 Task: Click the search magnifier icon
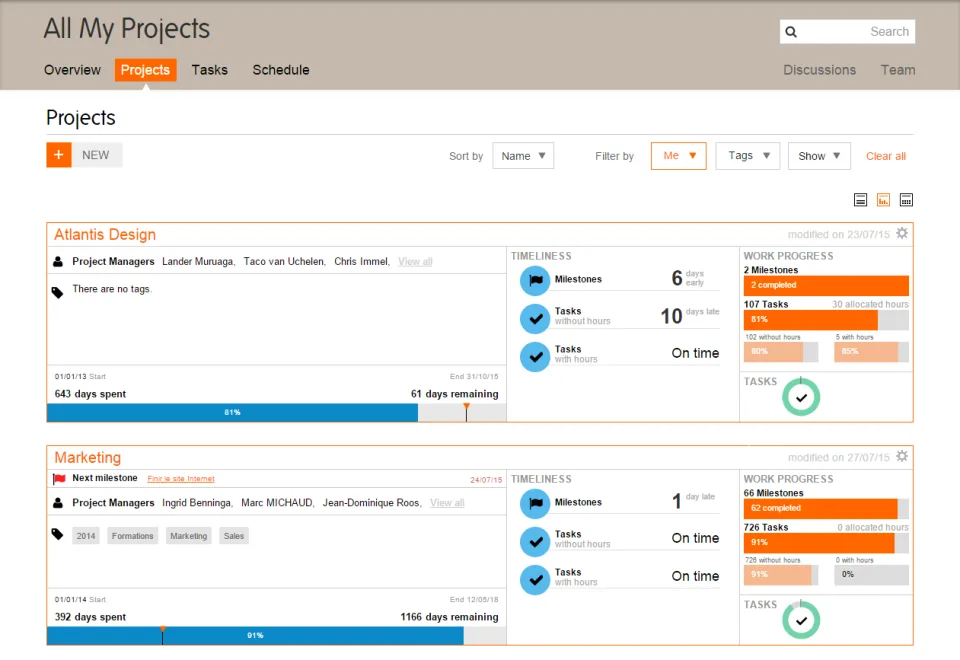[x=791, y=32]
